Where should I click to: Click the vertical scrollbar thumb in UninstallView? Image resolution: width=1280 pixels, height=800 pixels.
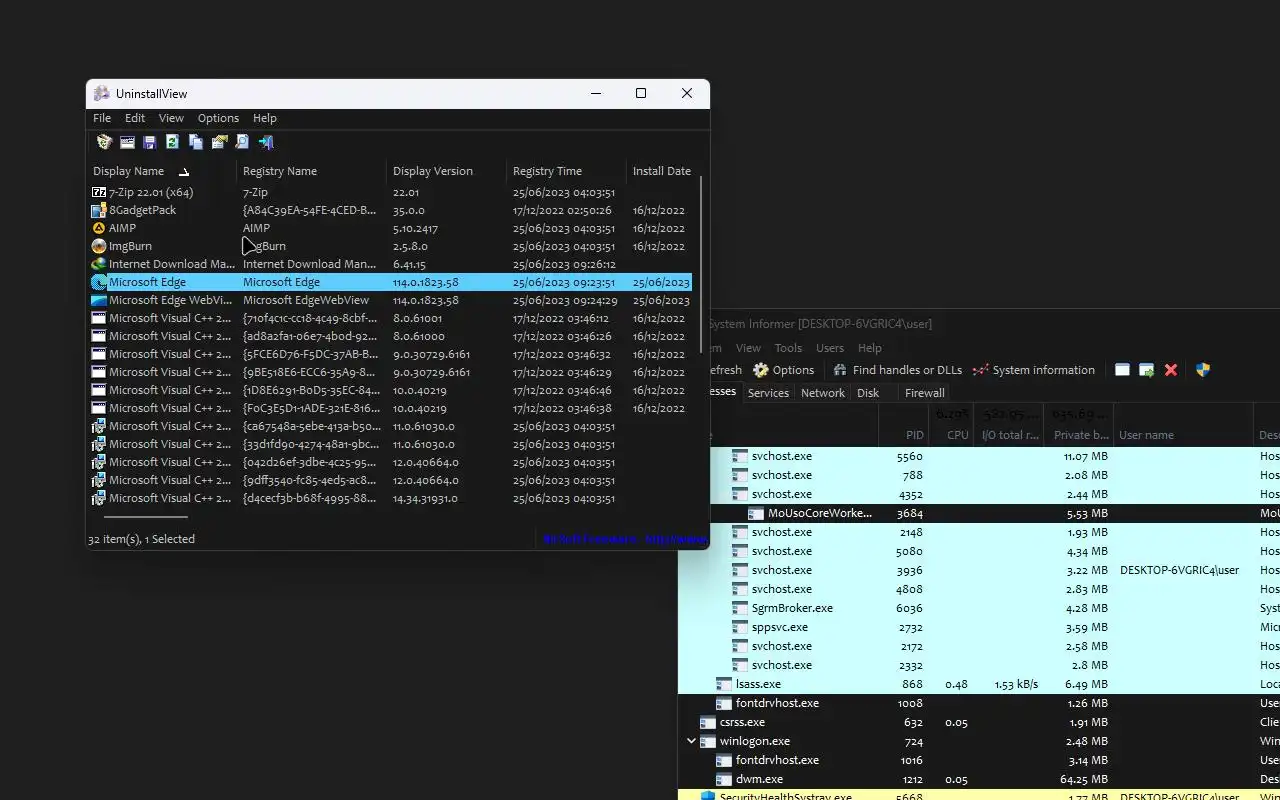[x=701, y=264]
